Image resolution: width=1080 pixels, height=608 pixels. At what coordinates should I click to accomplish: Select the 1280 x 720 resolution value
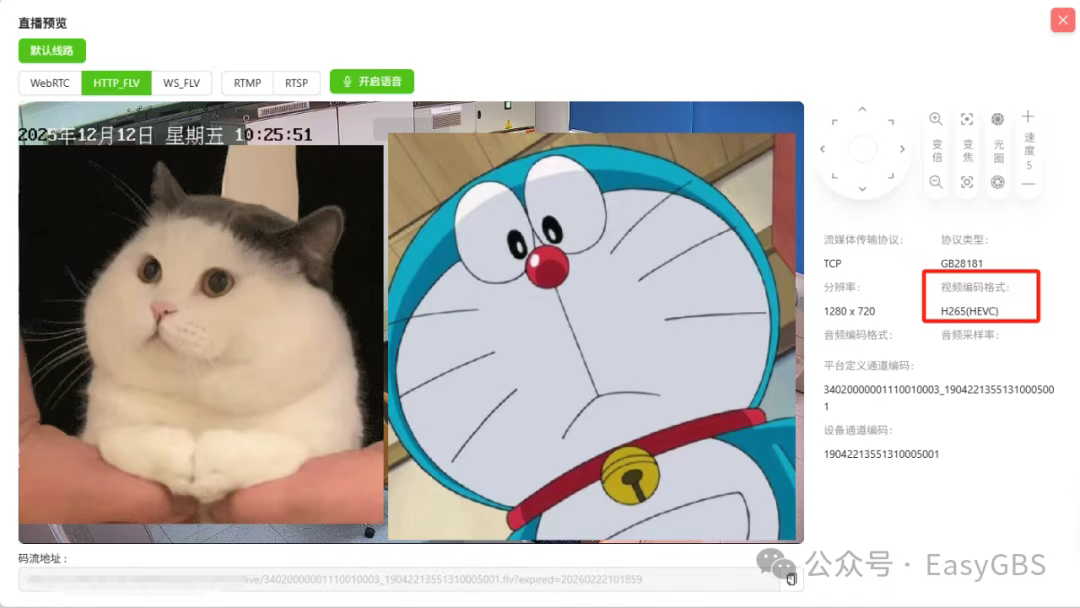coord(849,311)
